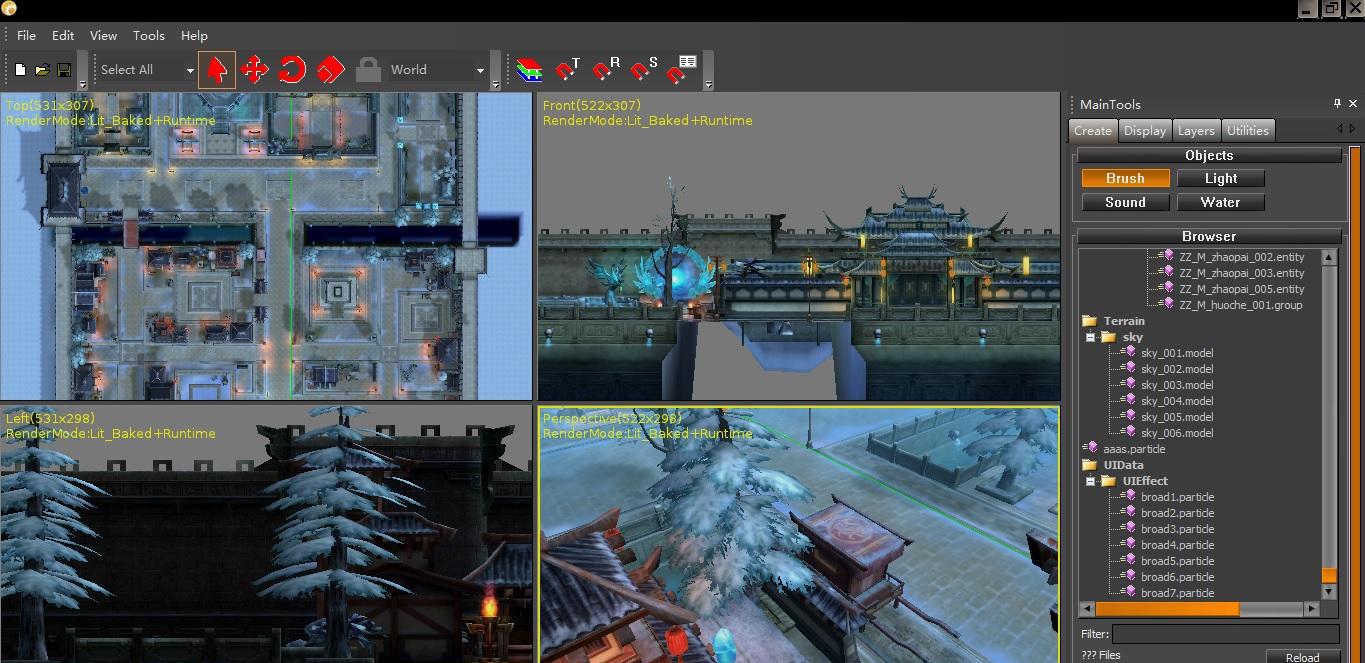Viewport: 1365px width, 663px height.
Task: Collapse the Browser section header
Action: (1209, 236)
